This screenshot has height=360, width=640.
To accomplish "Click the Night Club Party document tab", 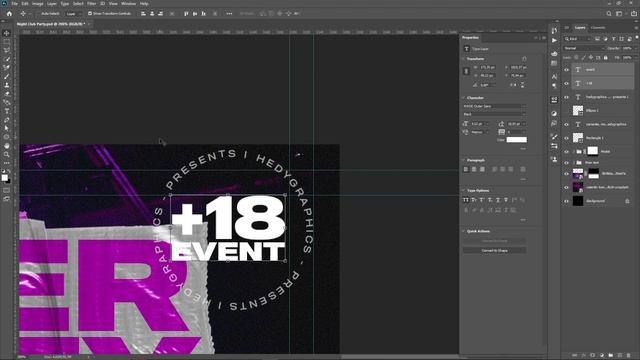I will tap(51, 24).
